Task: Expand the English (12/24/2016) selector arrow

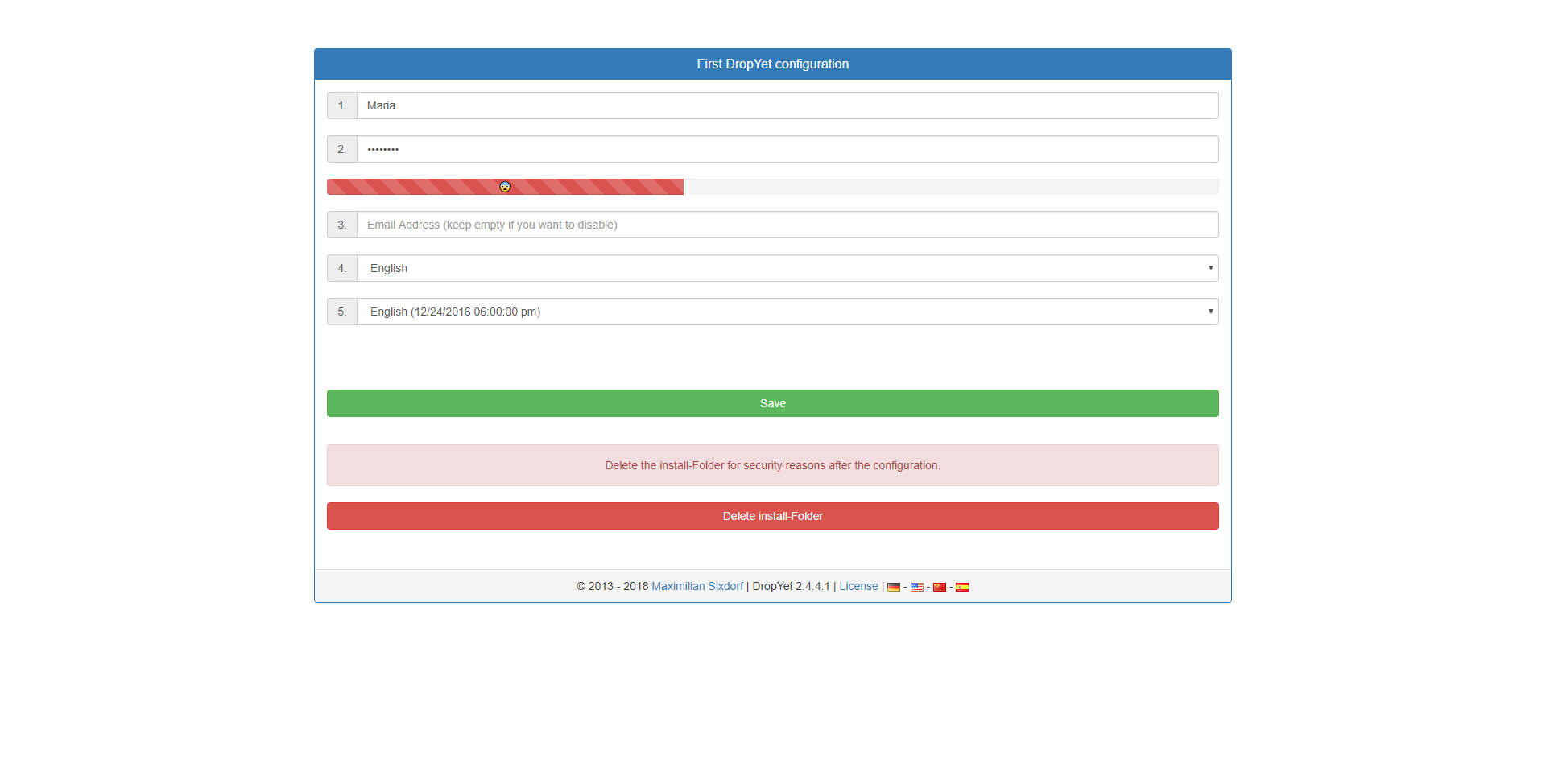Action: (x=1210, y=312)
